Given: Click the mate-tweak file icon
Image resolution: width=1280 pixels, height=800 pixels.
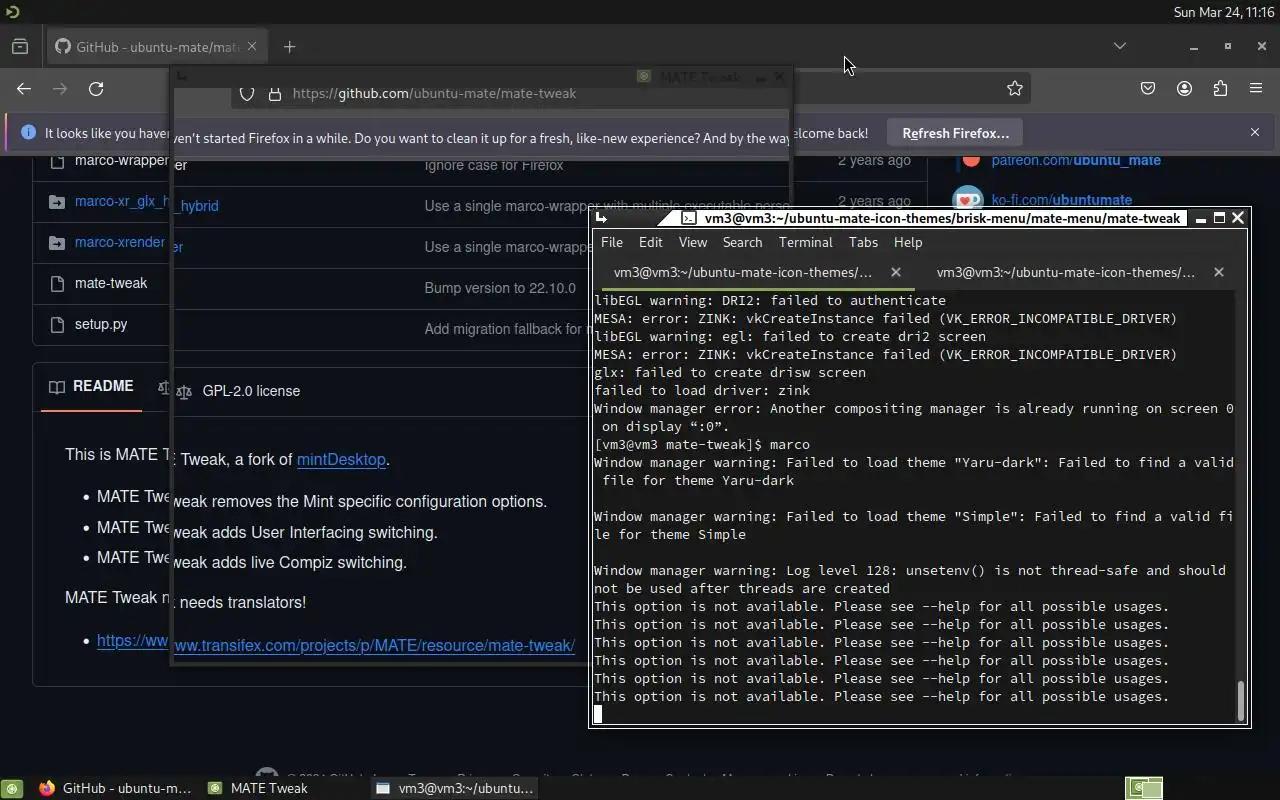Looking at the screenshot, I should (56, 283).
